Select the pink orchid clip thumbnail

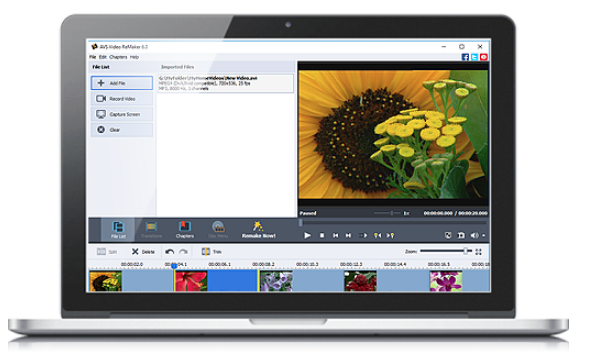[446, 281]
